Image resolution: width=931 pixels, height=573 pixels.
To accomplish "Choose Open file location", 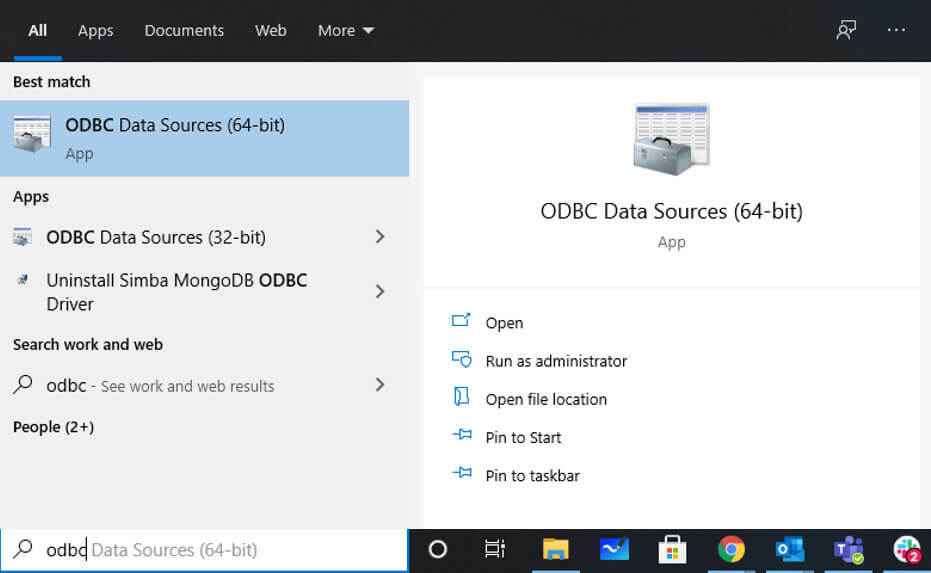I will click(x=546, y=399).
